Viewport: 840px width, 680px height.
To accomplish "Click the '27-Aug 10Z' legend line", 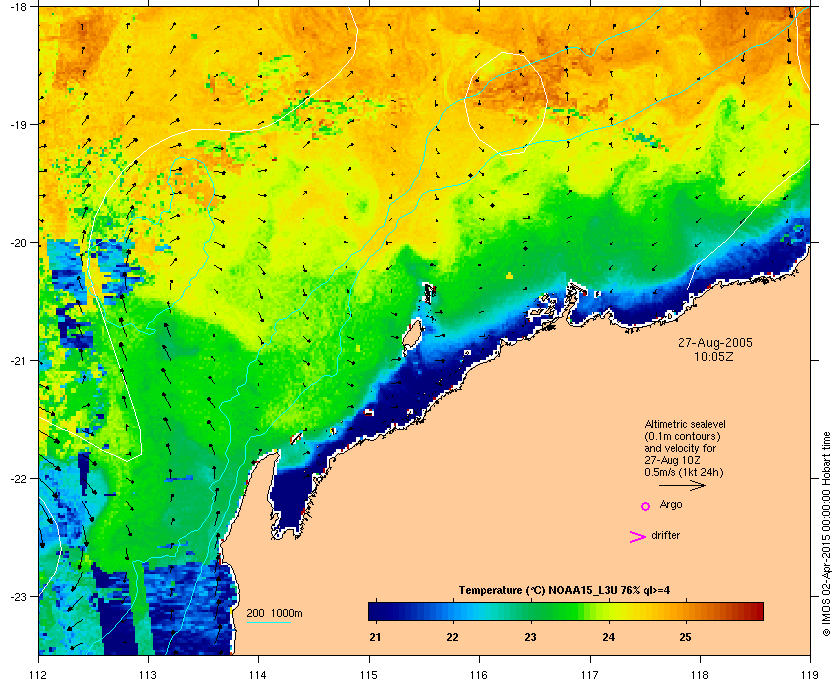I will point(672,460).
